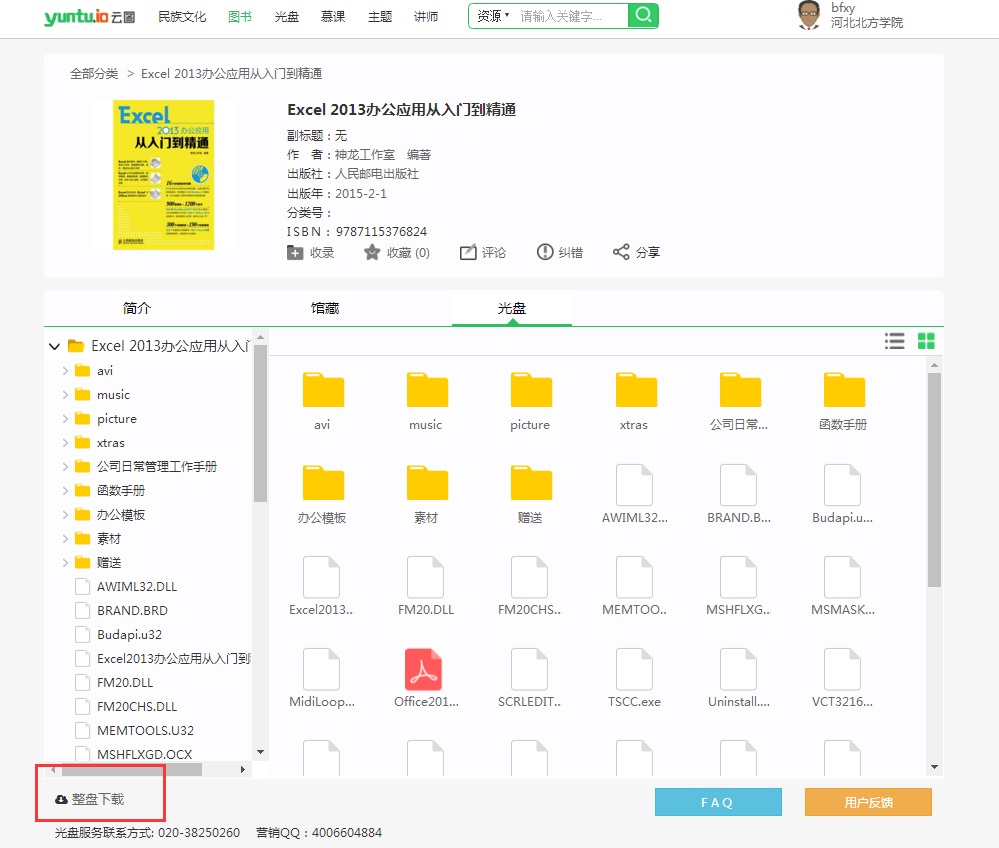Select the BRAND.B... file icon in grid

[x=738, y=485]
